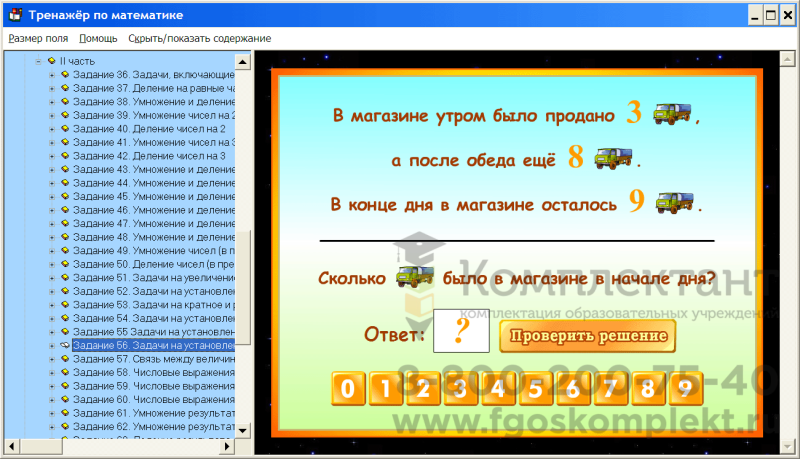This screenshot has height=459, width=800.
Task: Click Скрыть/показать содержание menu item
Action: (x=199, y=39)
